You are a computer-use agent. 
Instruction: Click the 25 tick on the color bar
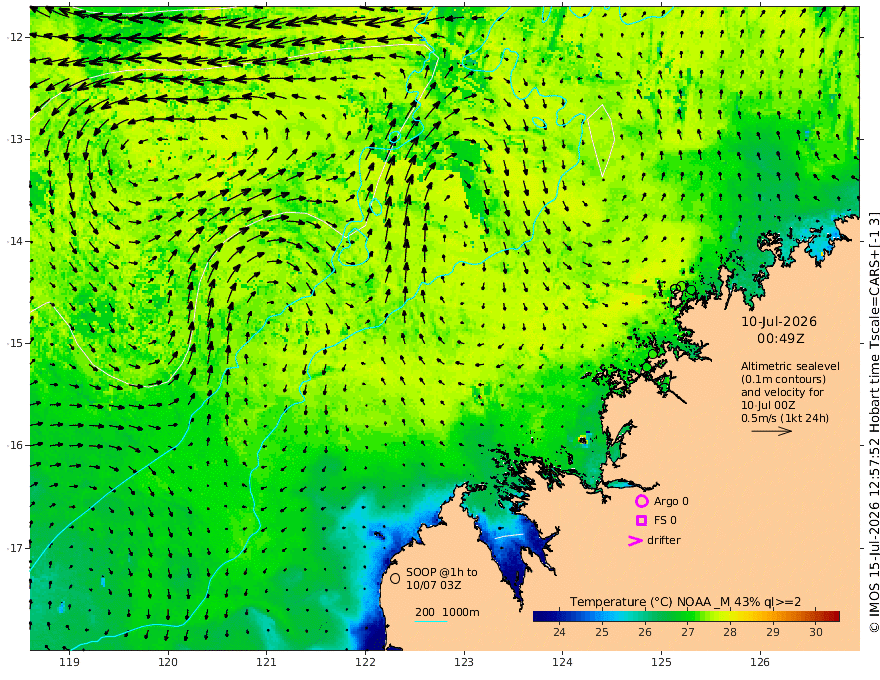tap(602, 632)
